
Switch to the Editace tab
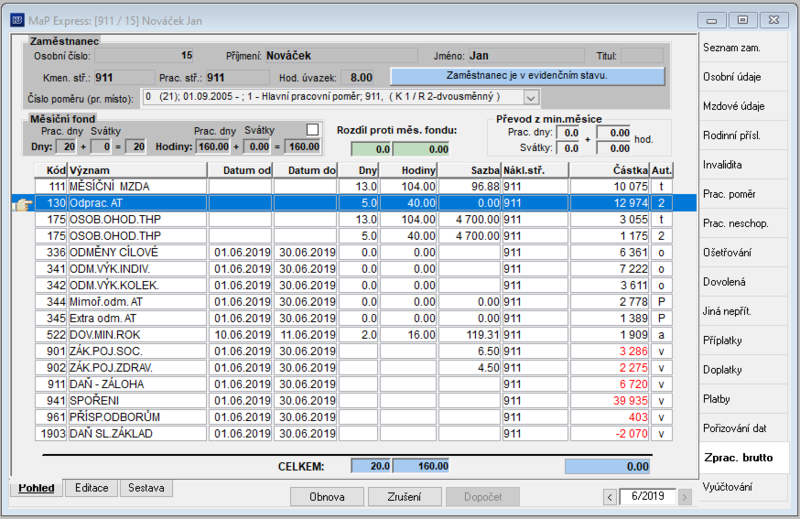[91, 488]
